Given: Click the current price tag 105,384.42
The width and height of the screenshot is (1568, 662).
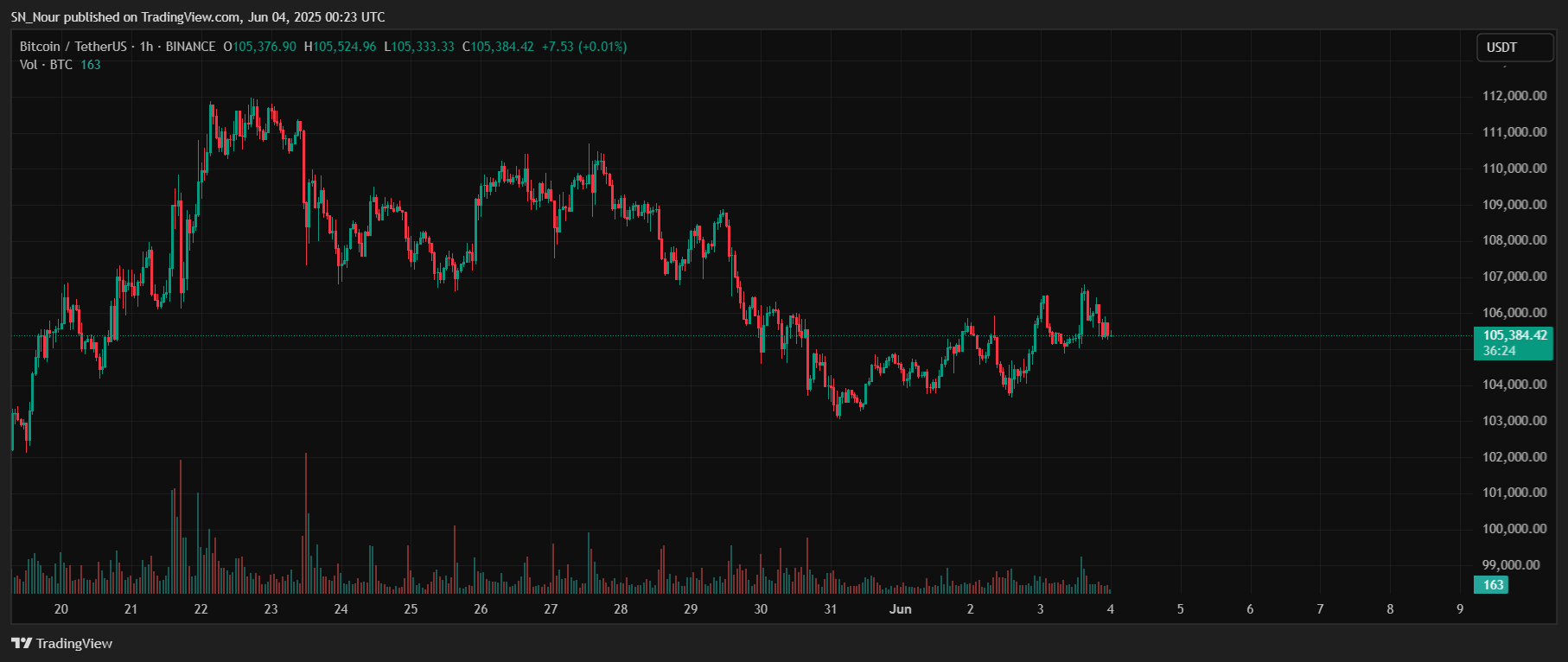Looking at the screenshot, I should 1514,335.
